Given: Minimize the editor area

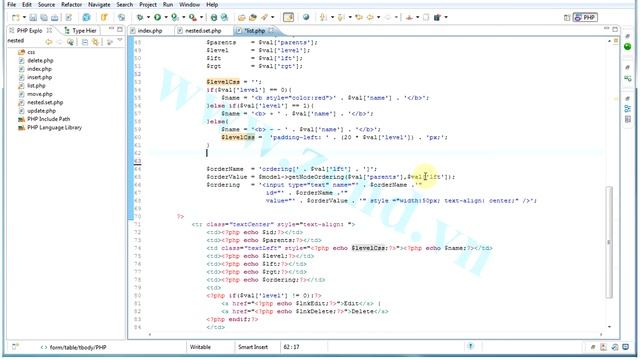Looking at the screenshot, I should click(607, 29).
